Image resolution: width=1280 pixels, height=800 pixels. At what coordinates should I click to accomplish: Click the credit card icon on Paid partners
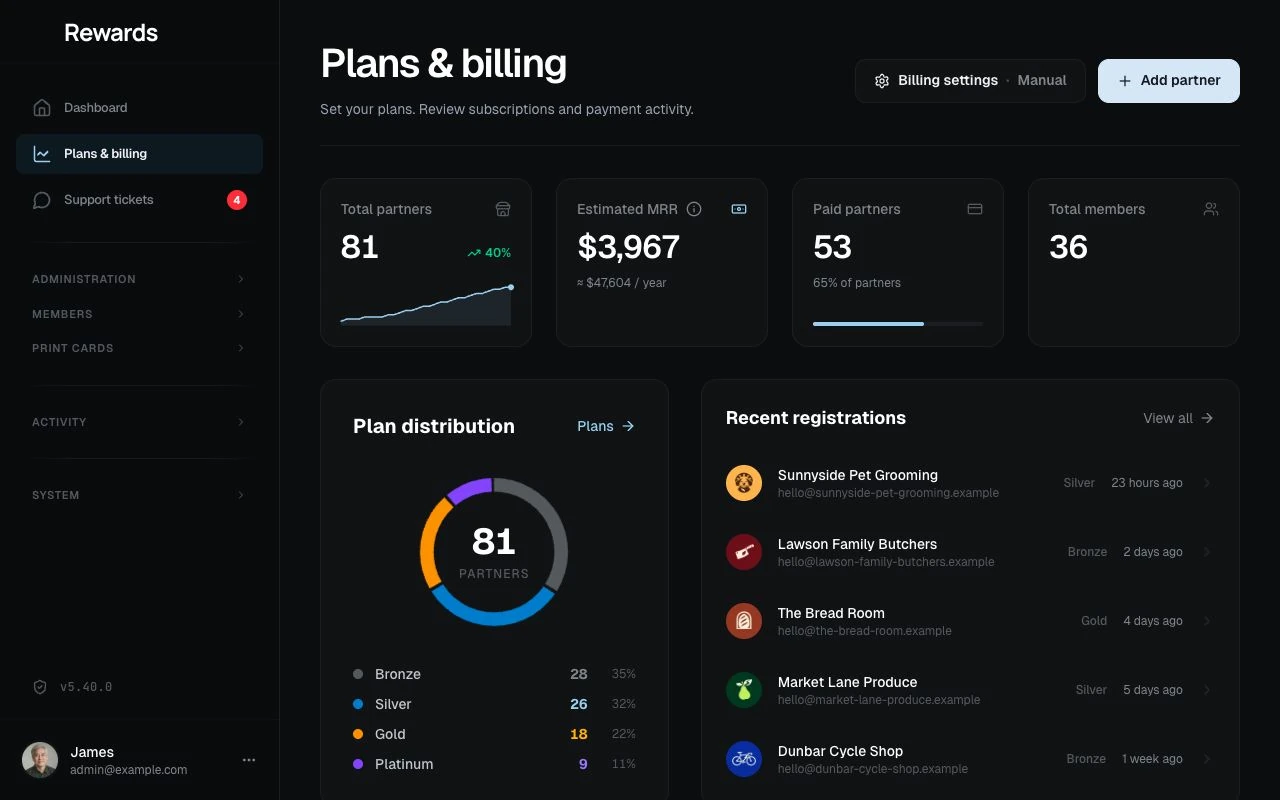tap(975, 209)
